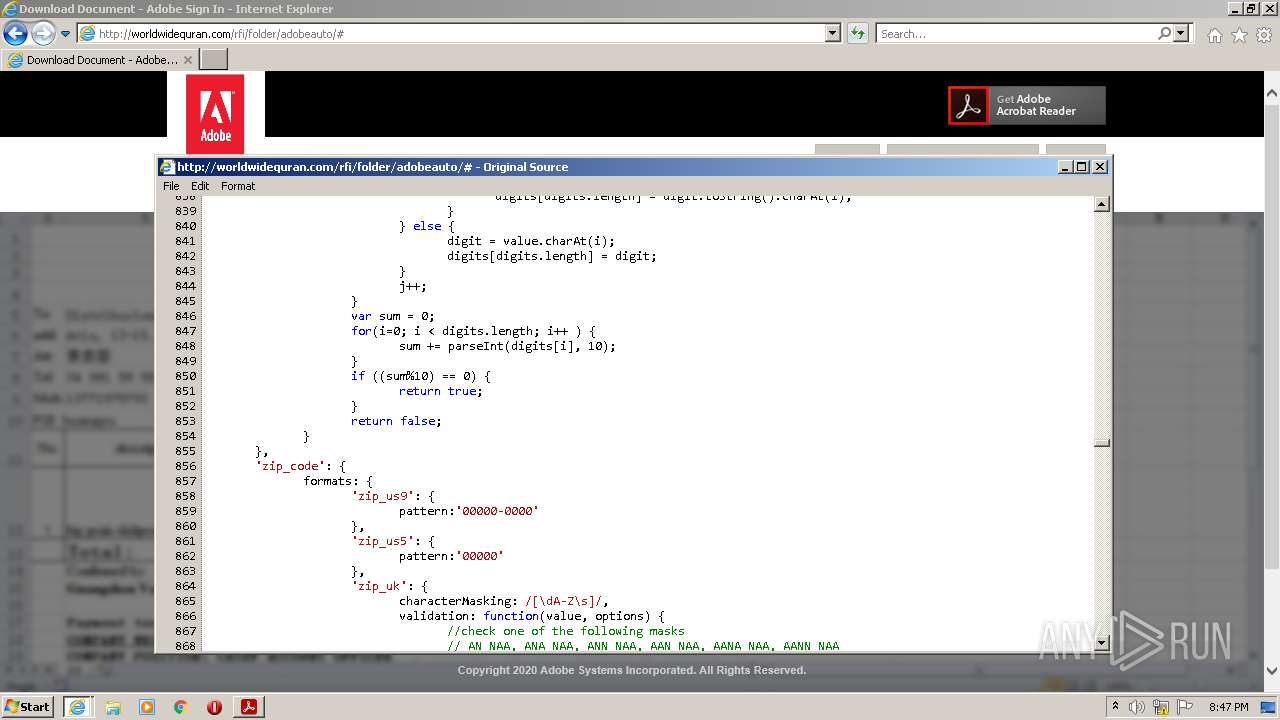
Task: Click the 'zip_uk' key text
Action: (382, 586)
